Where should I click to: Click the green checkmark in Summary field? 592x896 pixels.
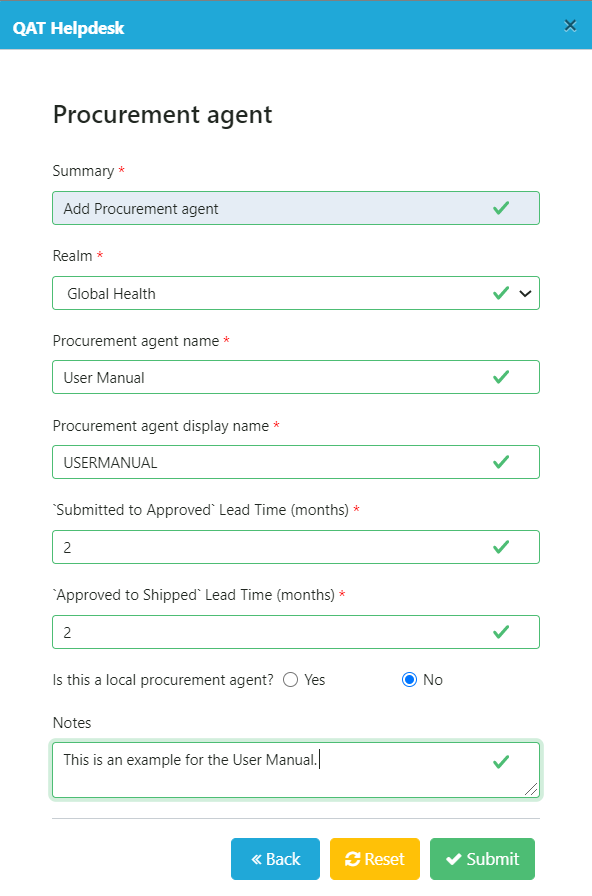pyautogui.click(x=501, y=208)
